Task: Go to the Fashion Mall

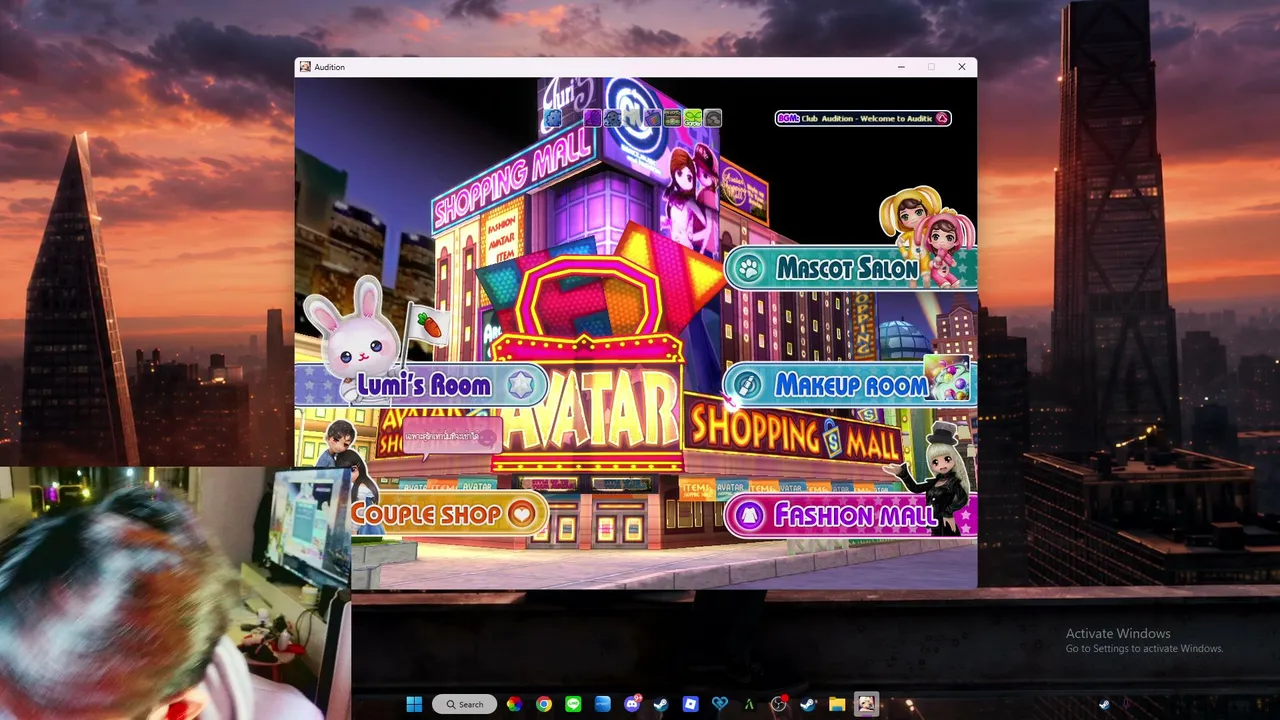Action: pos(850,515)
